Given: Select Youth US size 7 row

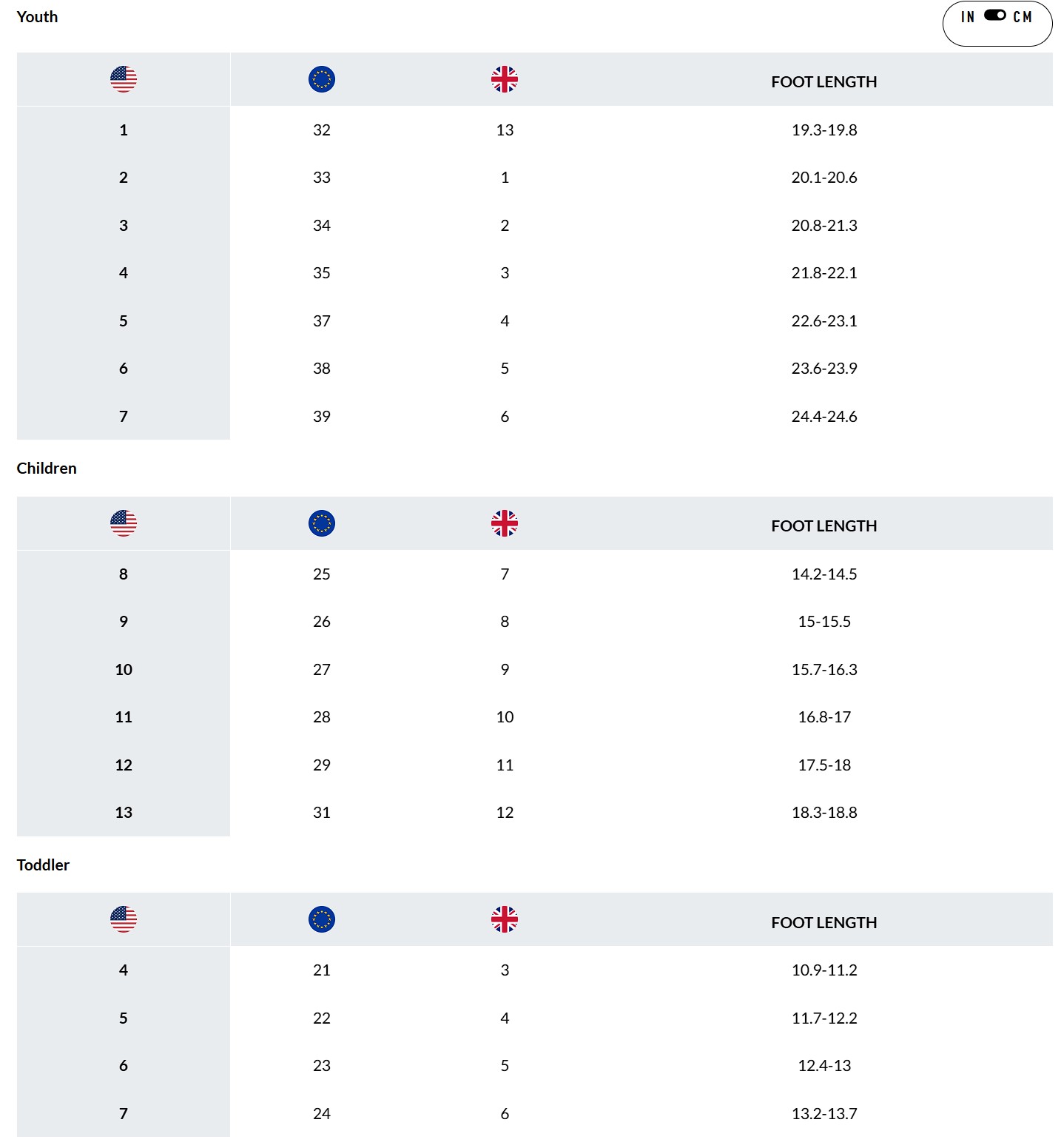Looking at the screenshot, I should click(x=535, y=416).
